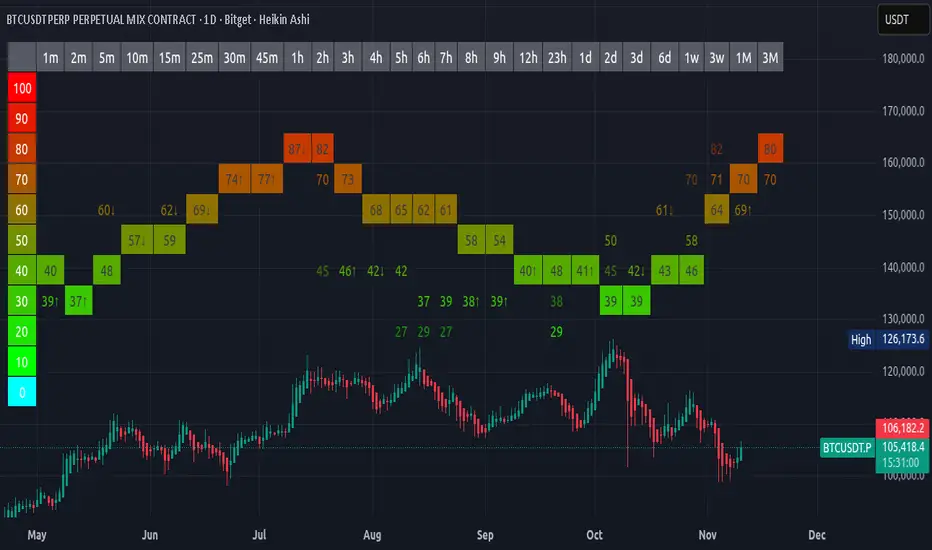Select the 1m timeframe header cell
This screenshot has height=550, width=932.
pyautogui.click(x=51, y=58)
